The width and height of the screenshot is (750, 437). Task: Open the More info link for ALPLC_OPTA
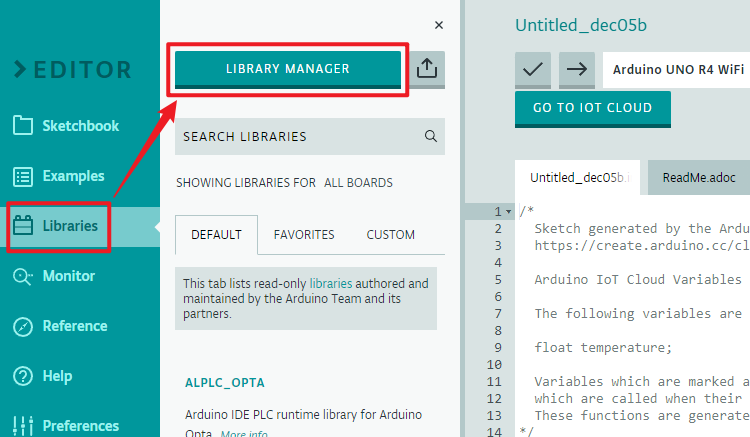point(244,434)
